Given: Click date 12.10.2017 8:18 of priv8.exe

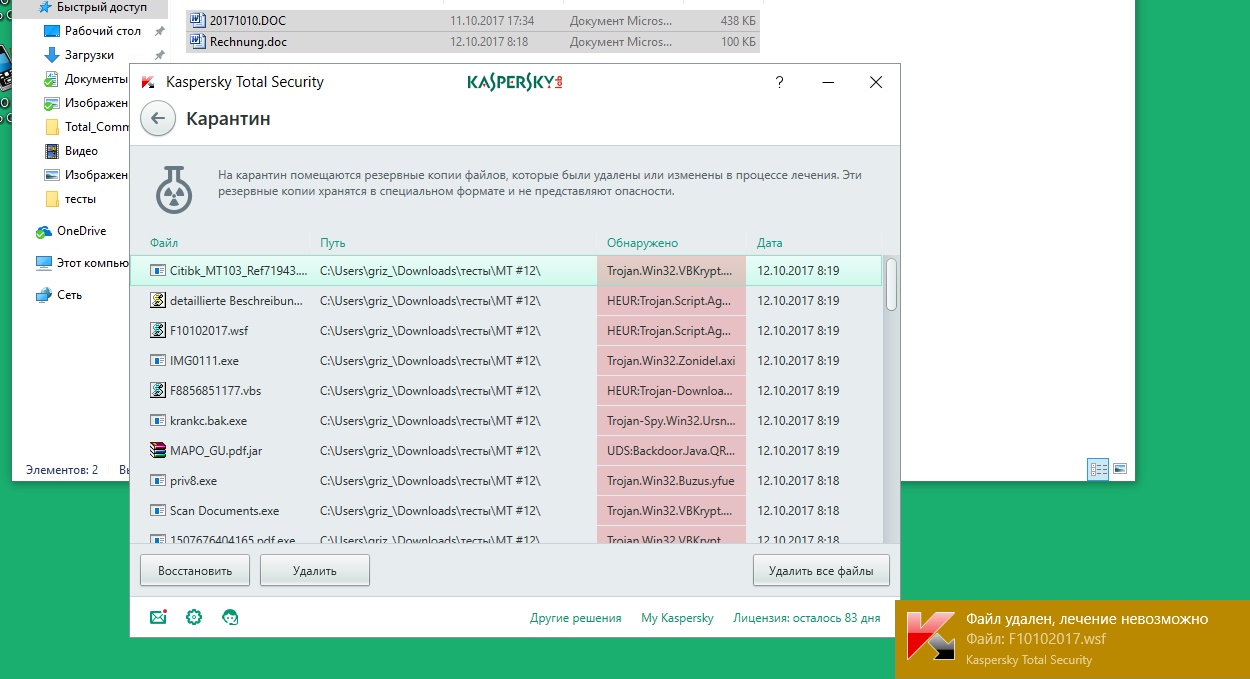Looking at the screenshot, I should pyautogui.click(x=798, y=480).
